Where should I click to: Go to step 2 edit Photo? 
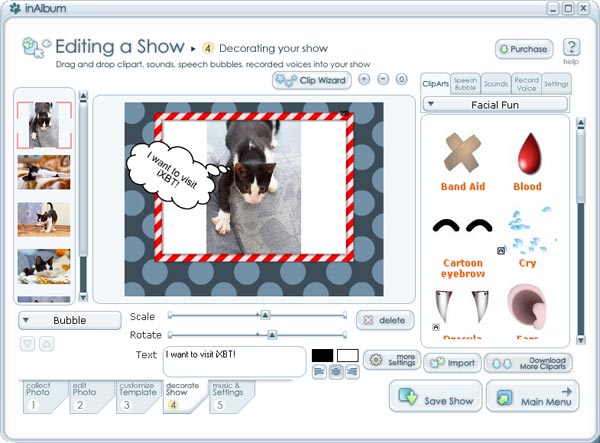[x=89, y=397]
